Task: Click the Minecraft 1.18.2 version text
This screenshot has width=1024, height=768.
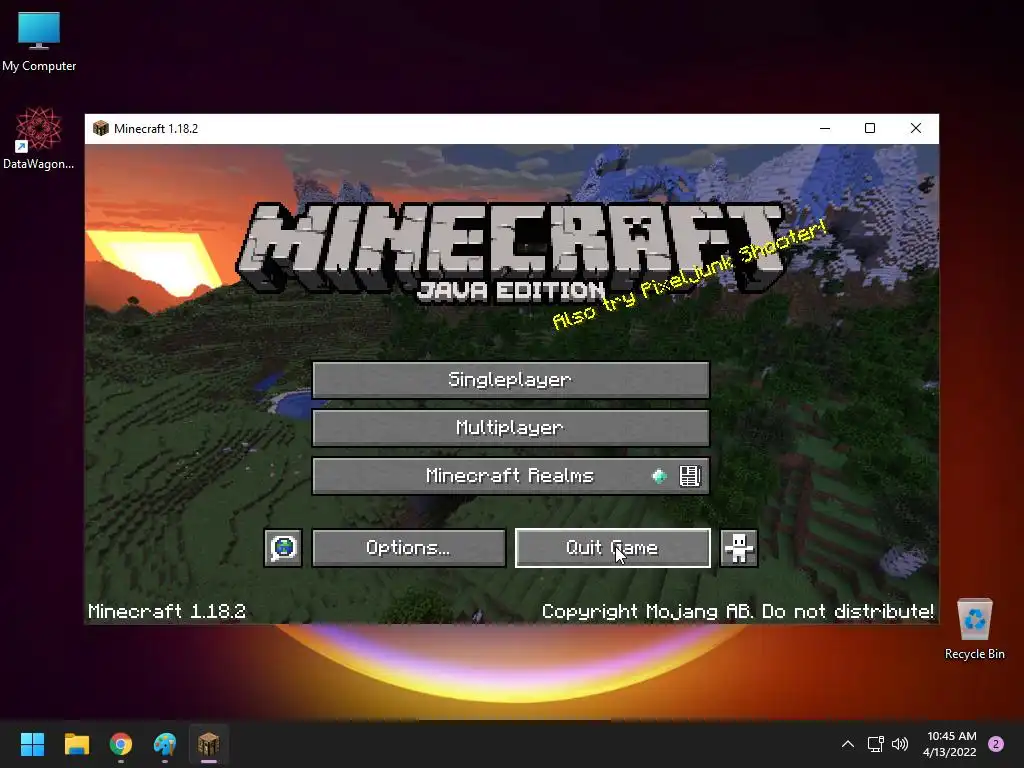Action: point(167,611)
